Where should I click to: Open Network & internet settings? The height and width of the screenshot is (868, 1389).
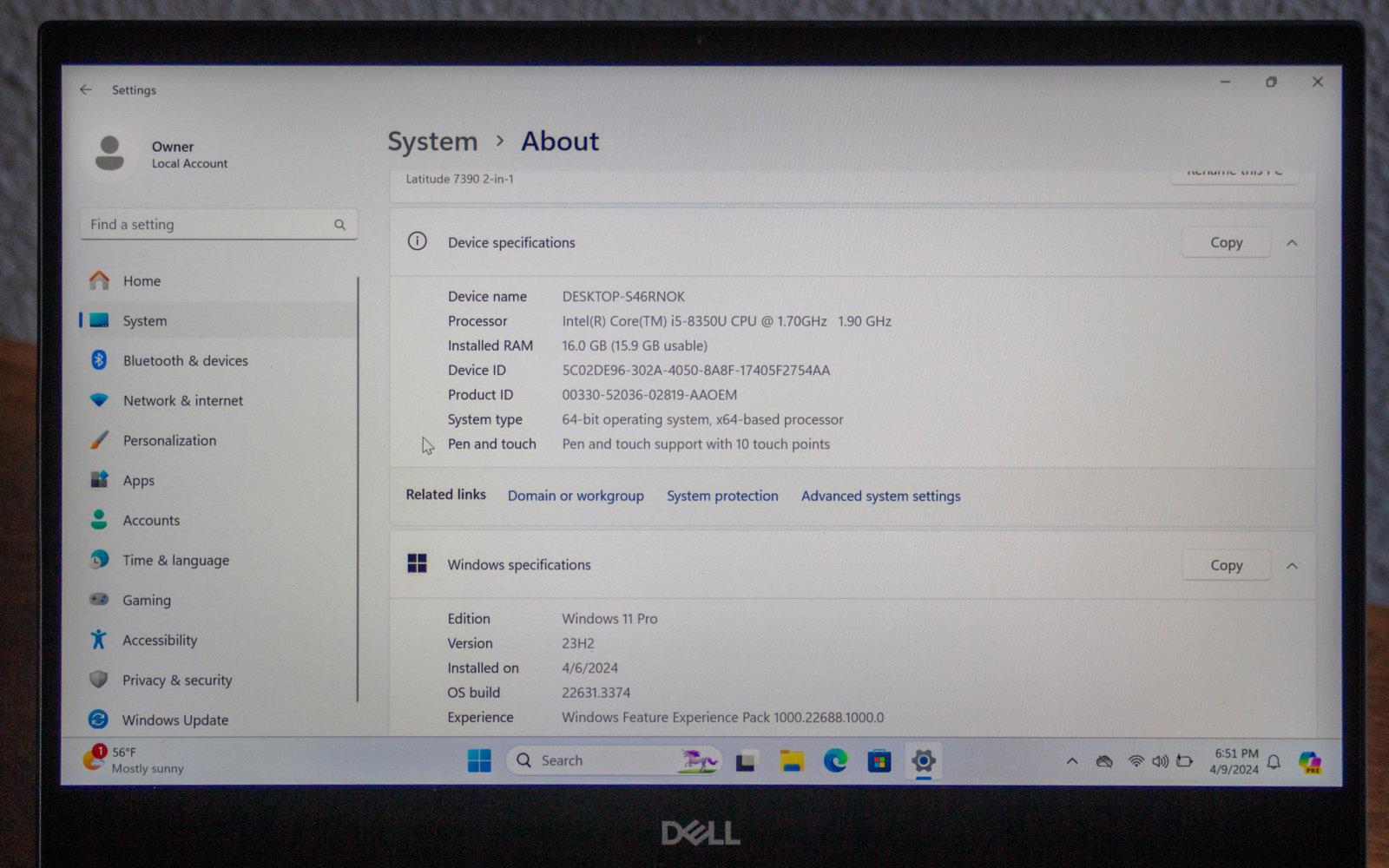[x=182, y=401]
